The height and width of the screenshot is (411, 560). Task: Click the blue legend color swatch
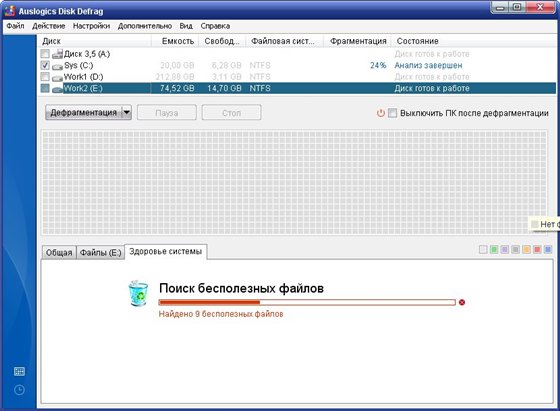548,250
